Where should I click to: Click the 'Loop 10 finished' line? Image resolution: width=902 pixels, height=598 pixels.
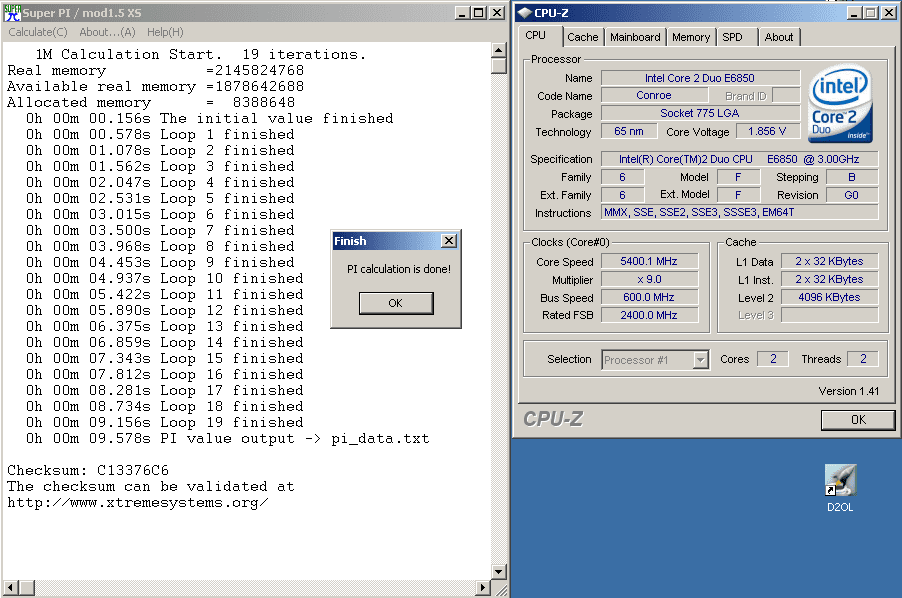(x=165, y=278)
